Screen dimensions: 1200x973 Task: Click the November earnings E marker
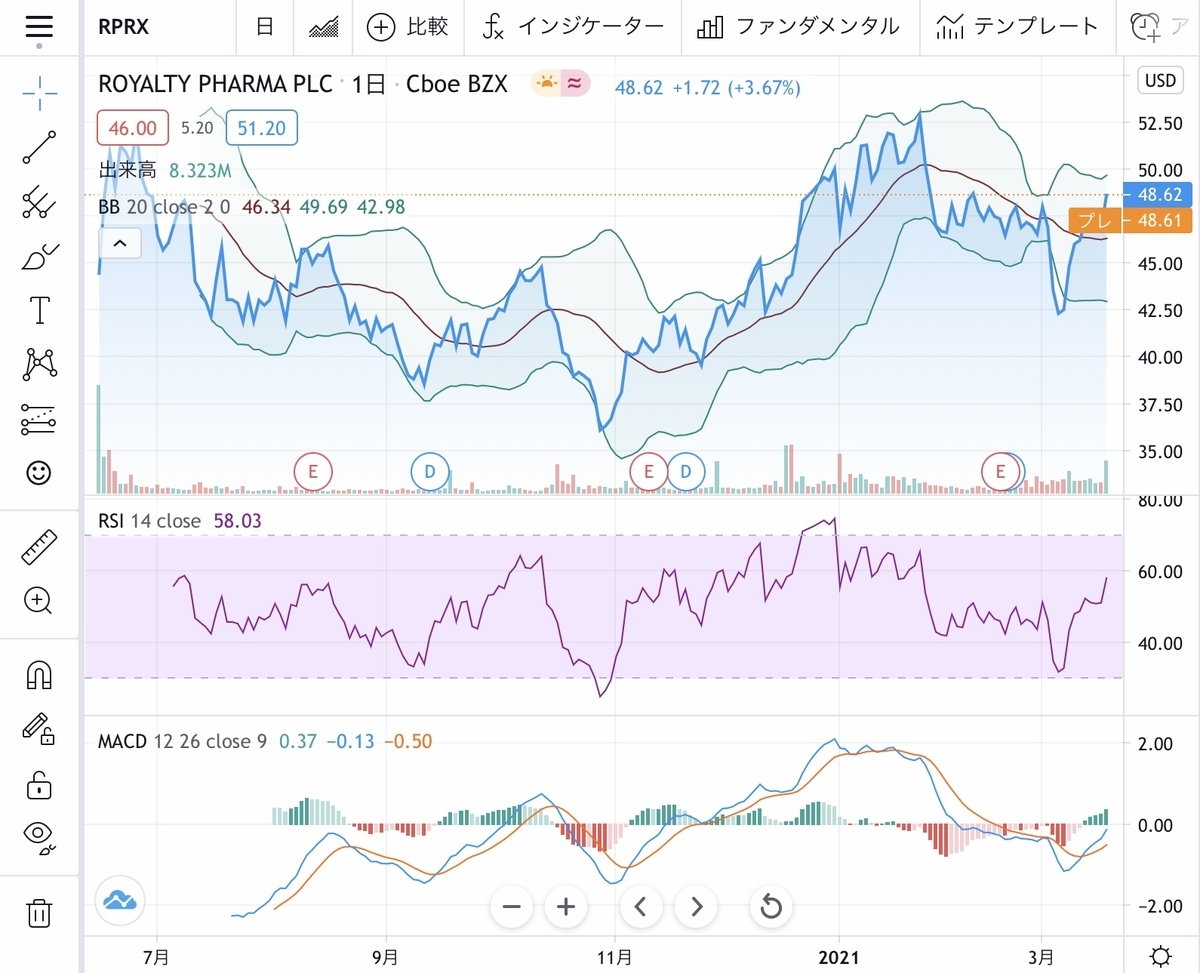(648, 471)
